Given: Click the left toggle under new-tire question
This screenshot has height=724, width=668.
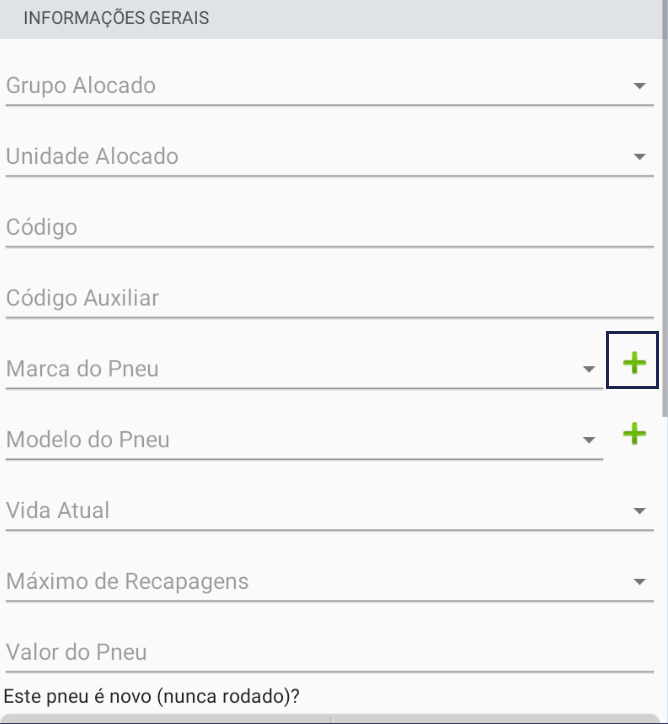Looking at the screenshot, I should click(167, 719).
